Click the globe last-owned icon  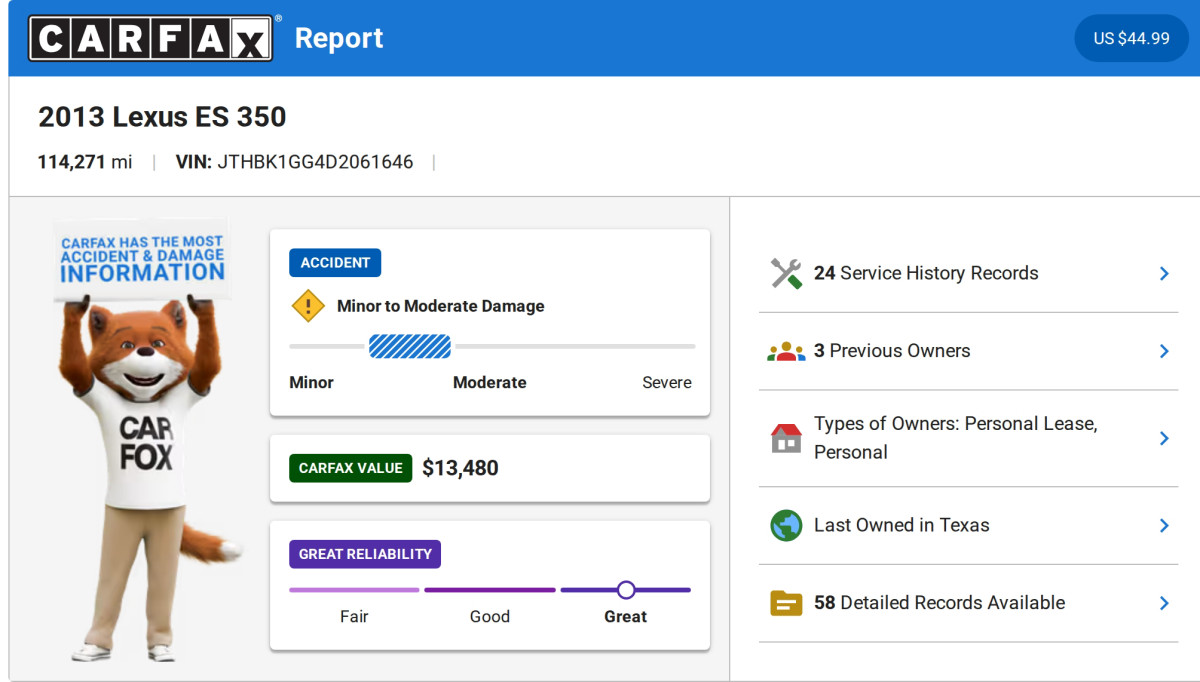(786, 525)
